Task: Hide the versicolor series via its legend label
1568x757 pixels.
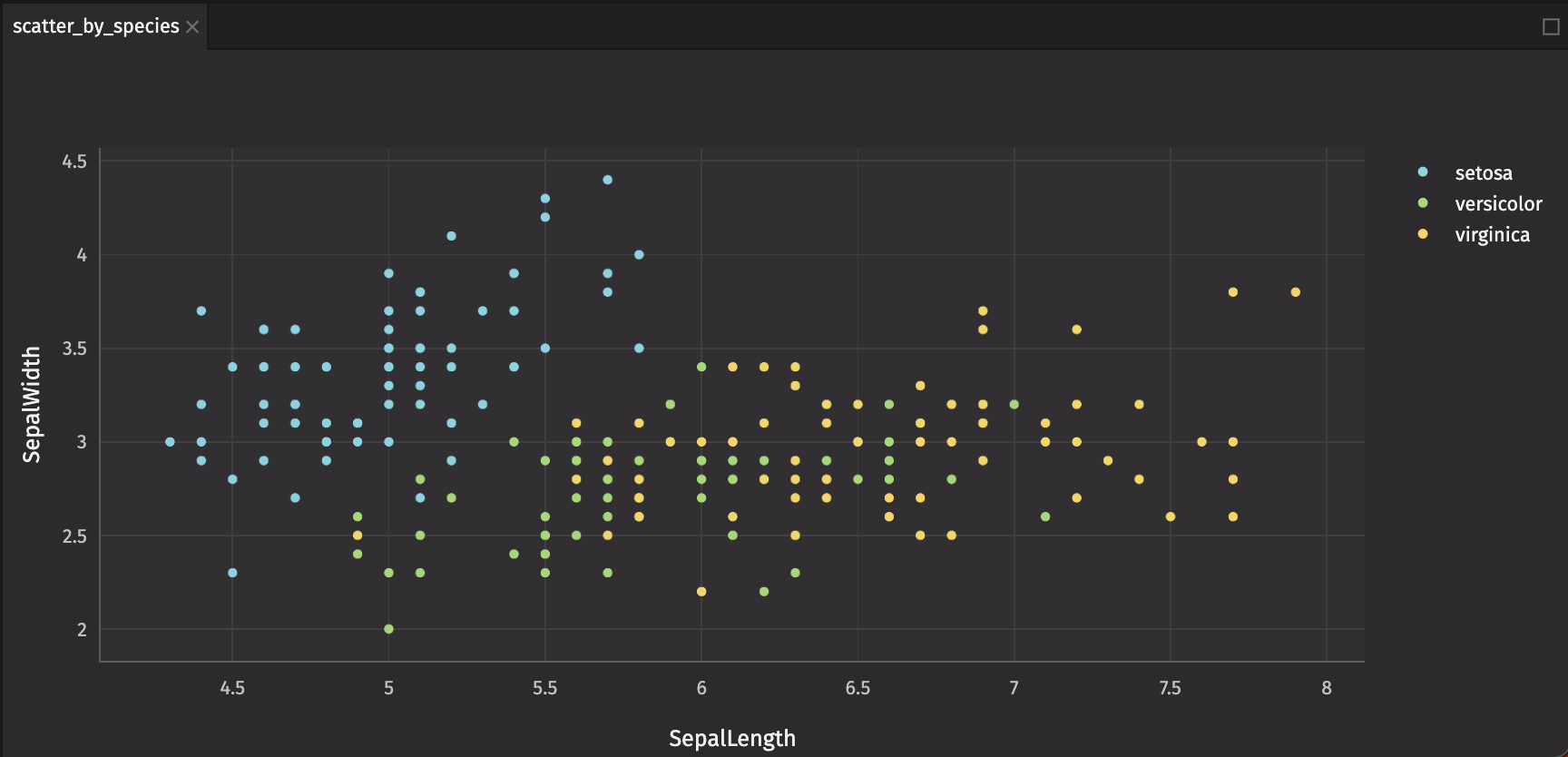Action: pyautogui.click(x=1497, y=203)
